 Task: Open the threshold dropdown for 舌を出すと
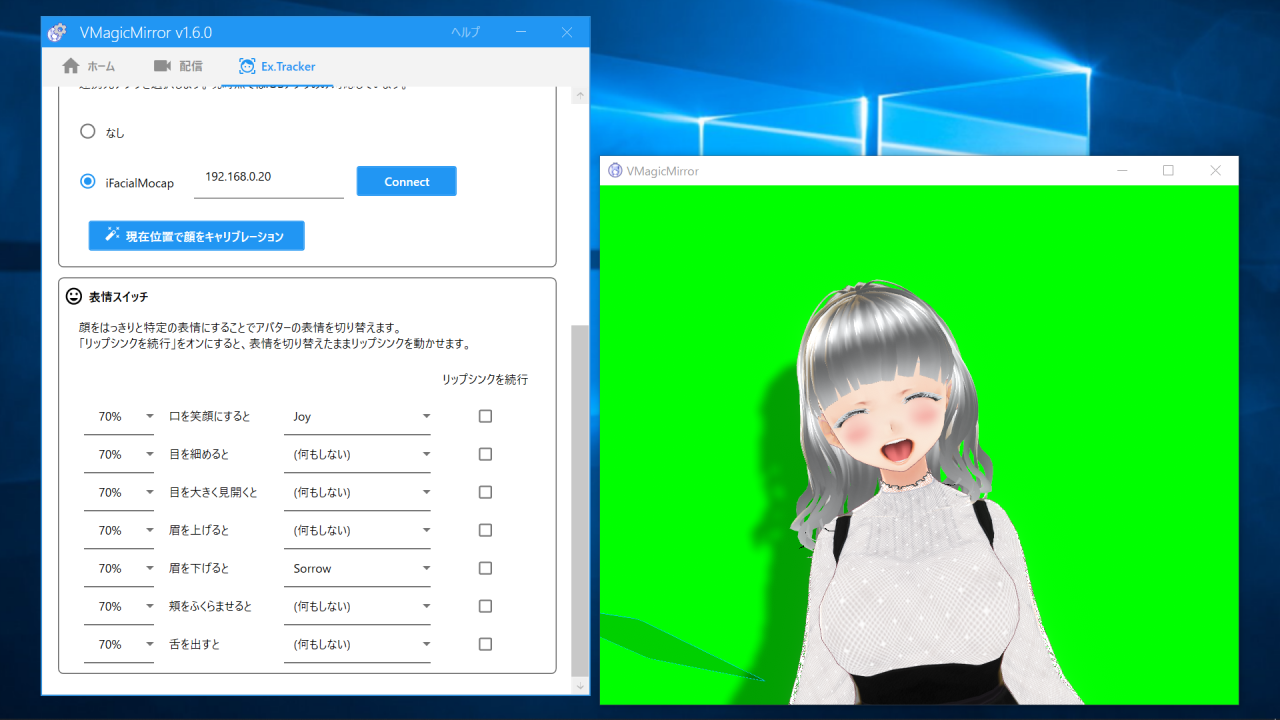119,645
